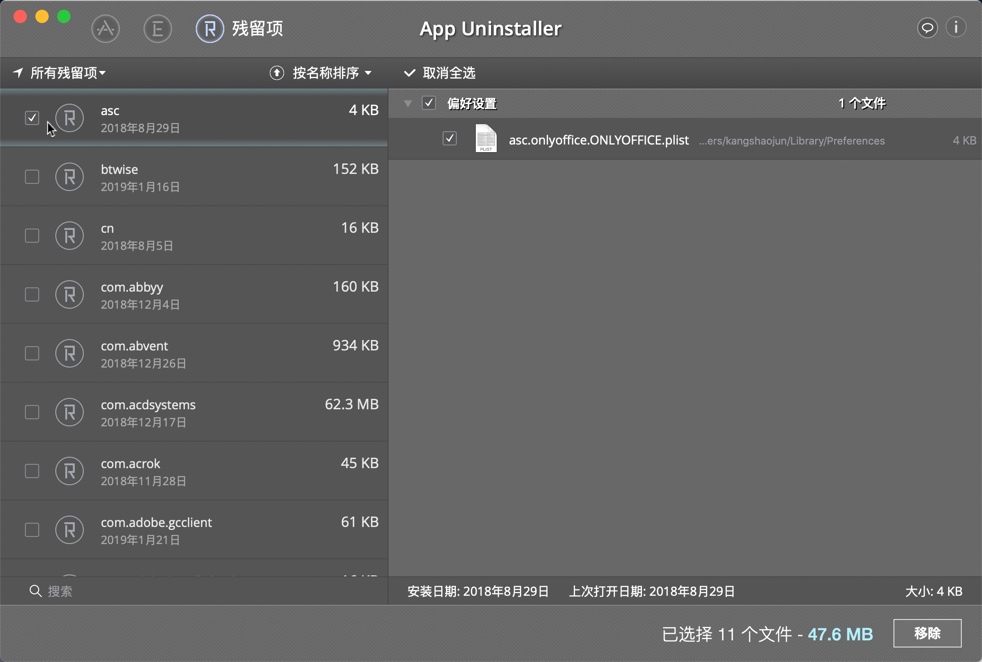Viewport: 982px width, 662px height.
Task: Click the info (i) icon at top right
Action: (x=957, y=28)
